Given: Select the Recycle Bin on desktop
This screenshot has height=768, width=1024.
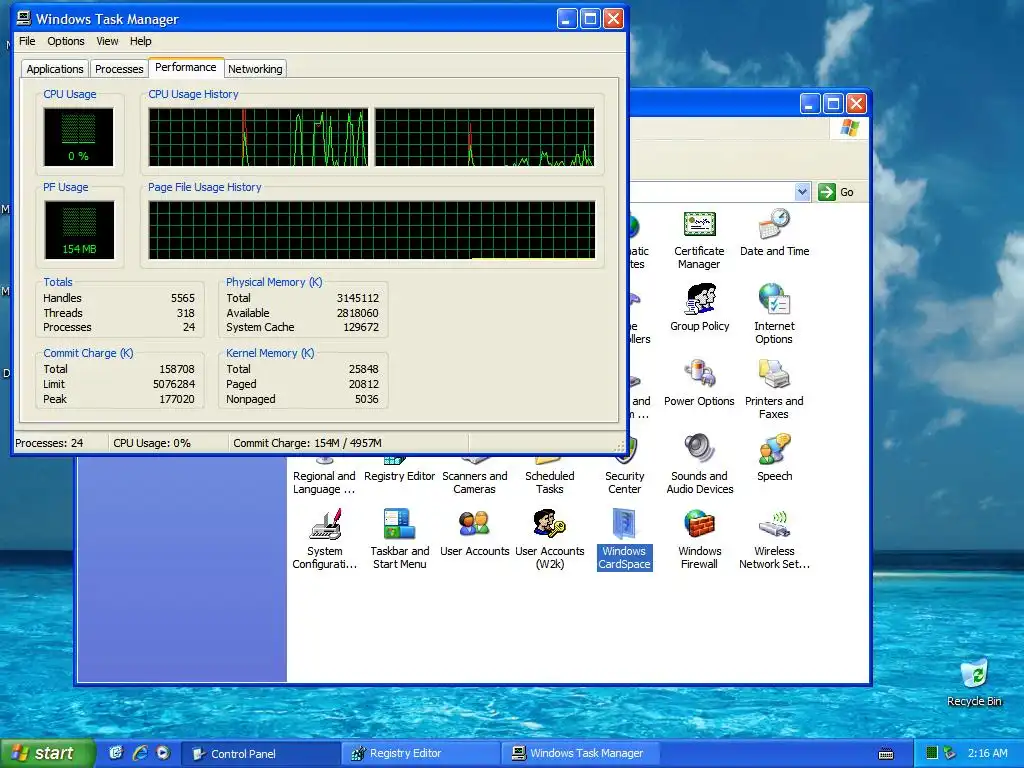Looking at the screenshot, I should pyautogui.click(x=974, y=683).
